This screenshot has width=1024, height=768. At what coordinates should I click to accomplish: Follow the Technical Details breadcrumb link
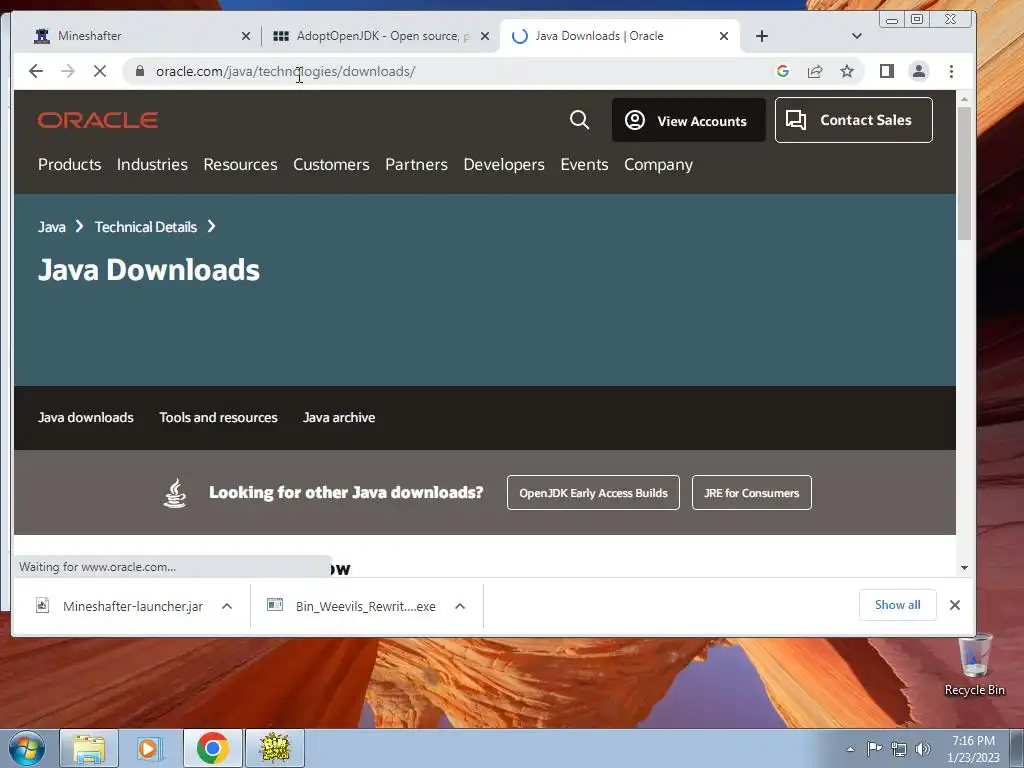click(x=146, y=227)
